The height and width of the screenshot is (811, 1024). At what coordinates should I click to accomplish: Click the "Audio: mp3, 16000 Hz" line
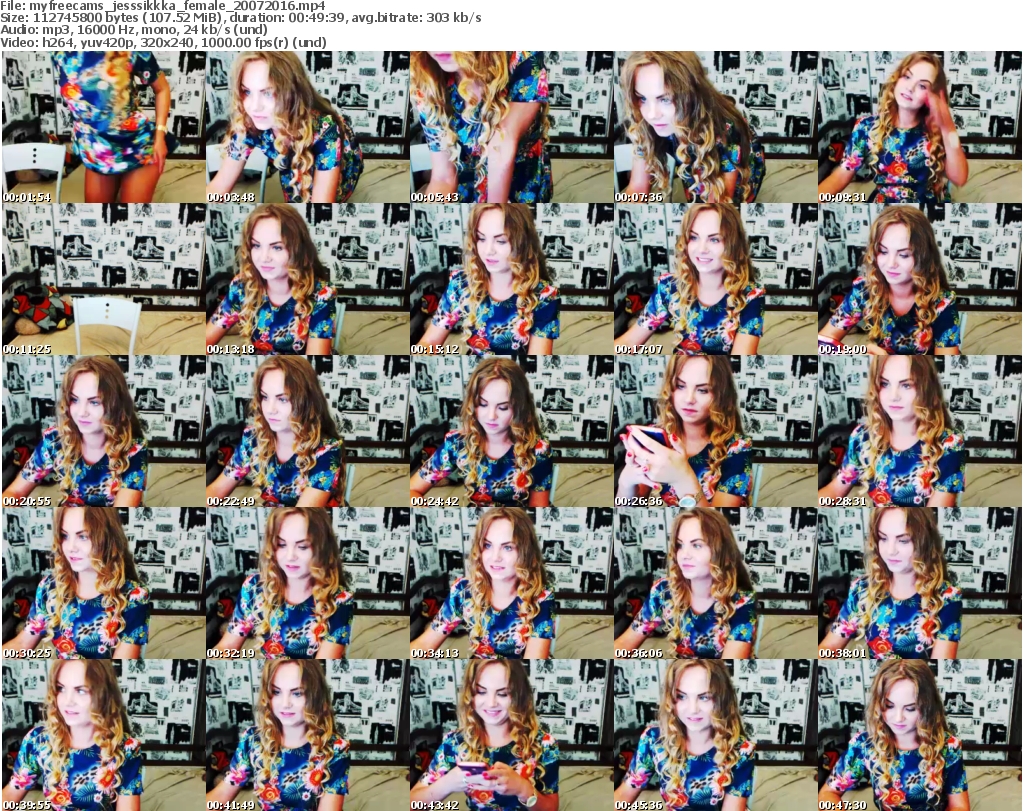[134, 30]
